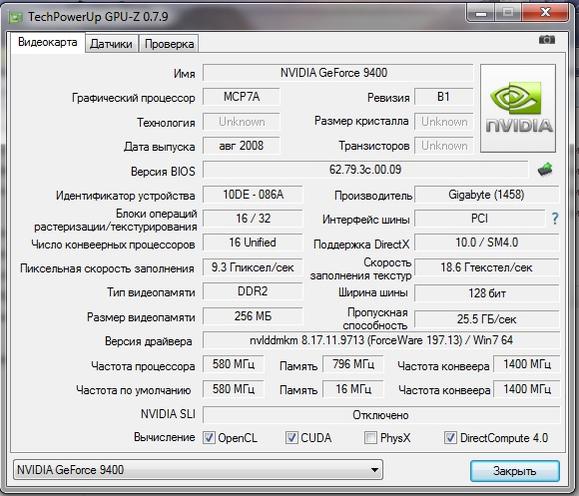The height and width of the screenshot is (496, 579).
Task: Toggle the PhysX checkbox
Action: point(370,438)
